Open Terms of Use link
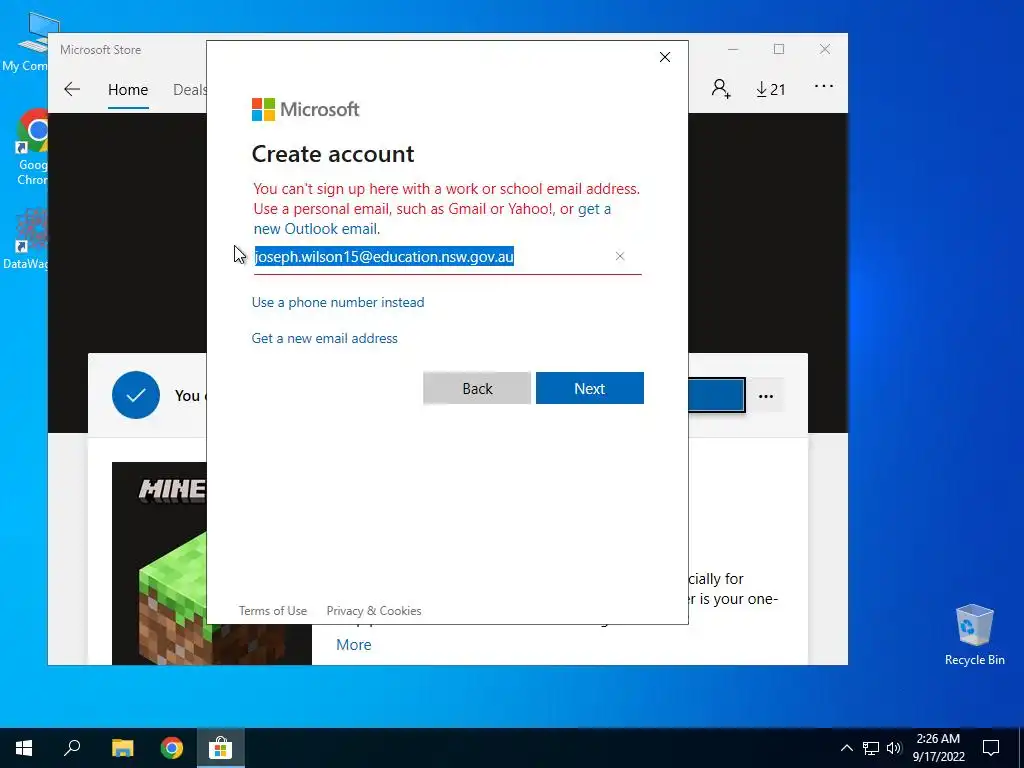 pyautogui.click(x=273, y=611)
